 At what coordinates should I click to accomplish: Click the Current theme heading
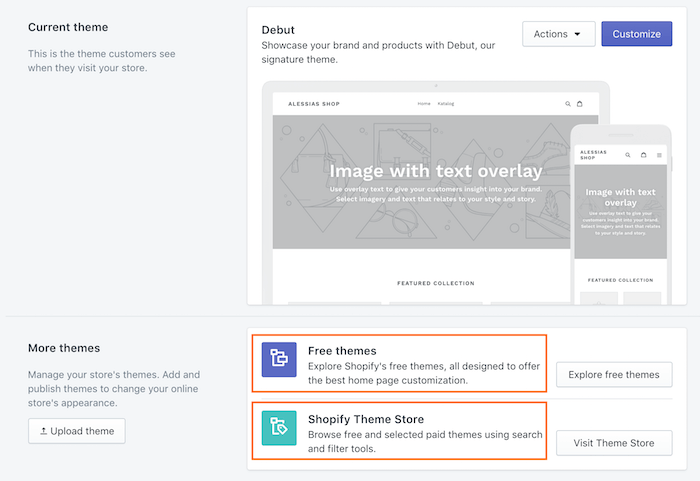pos(68,27)
